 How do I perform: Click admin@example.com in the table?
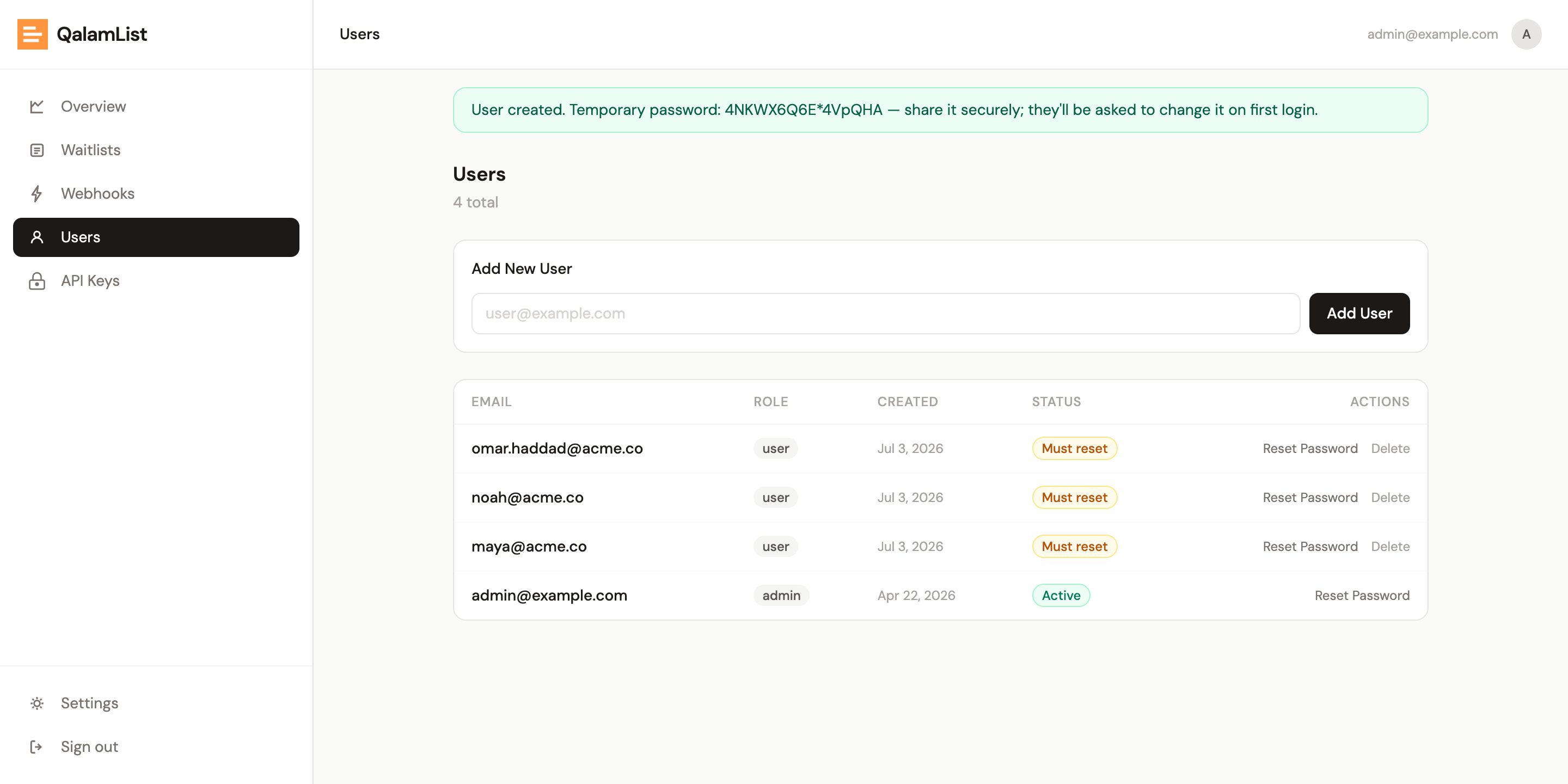(x=549, y=595)
